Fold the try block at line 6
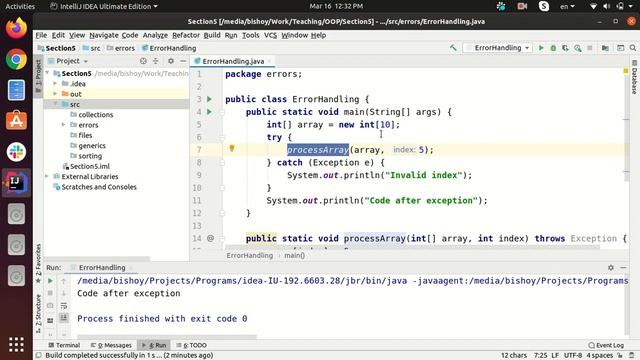The height and width of the screenshot is (360, 640). pyautogui.click(x=222, y=137)
